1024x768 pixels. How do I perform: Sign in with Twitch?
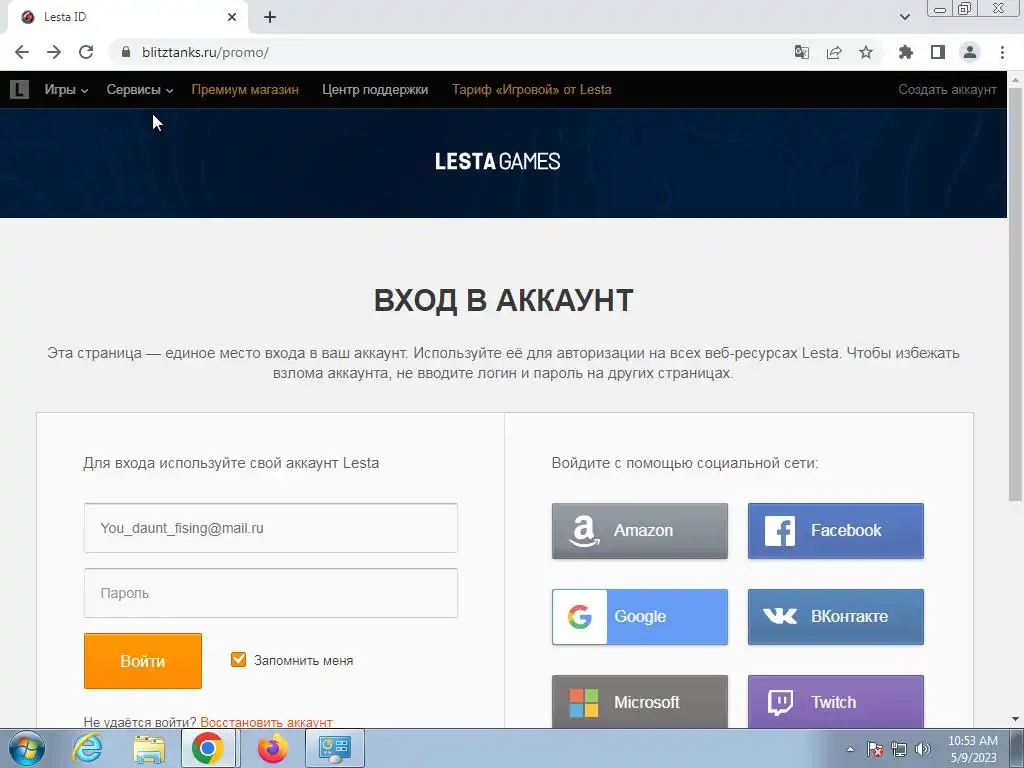(836, 702)
